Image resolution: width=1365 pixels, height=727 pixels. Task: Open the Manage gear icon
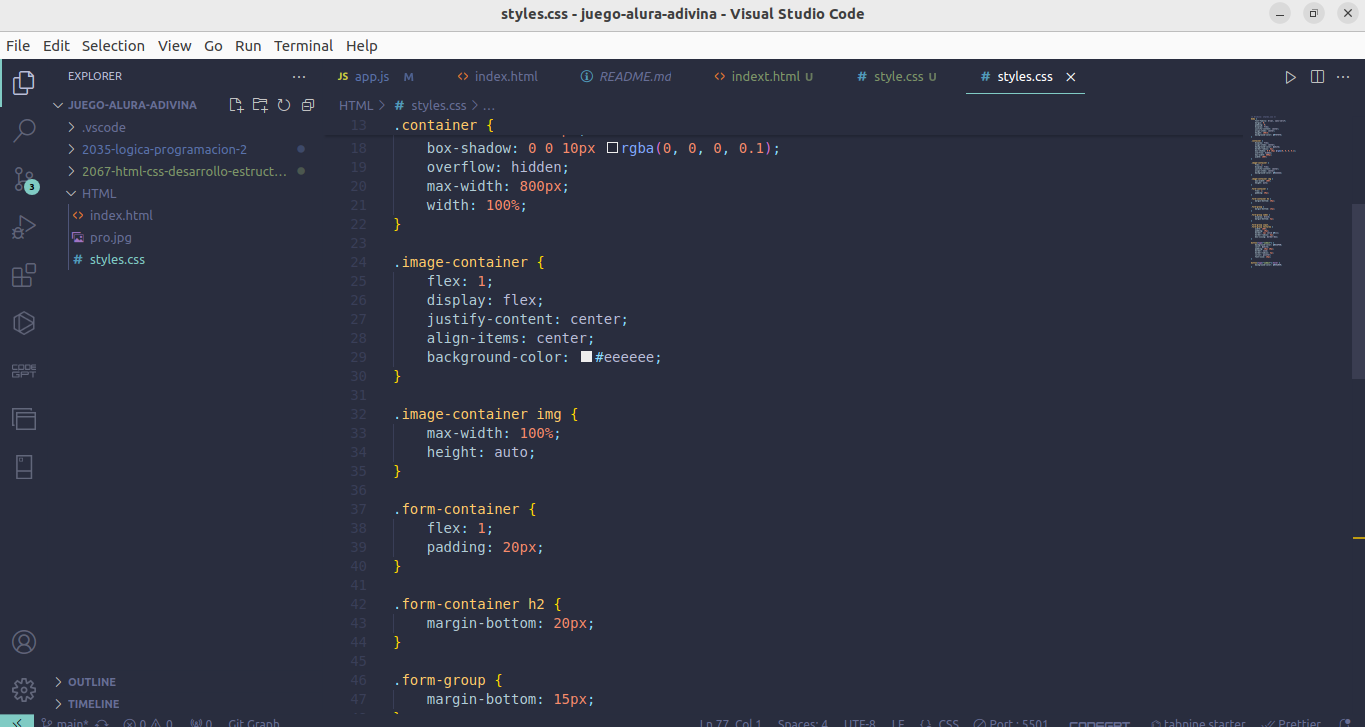[x=24, y=690]
